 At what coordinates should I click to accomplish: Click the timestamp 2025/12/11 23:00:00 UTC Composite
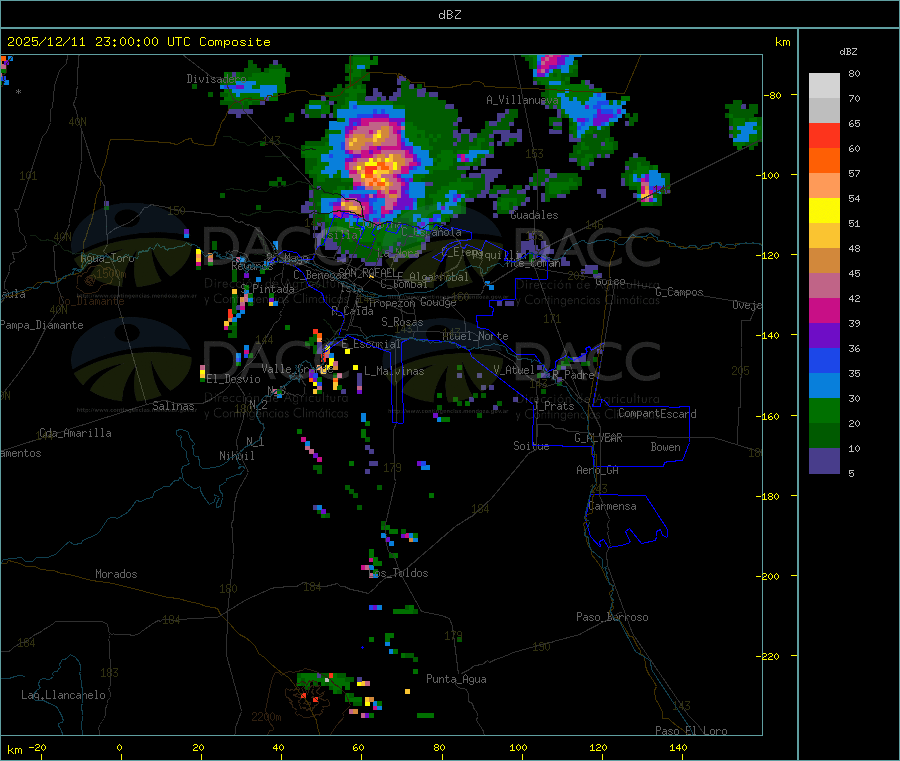(138, 42)
